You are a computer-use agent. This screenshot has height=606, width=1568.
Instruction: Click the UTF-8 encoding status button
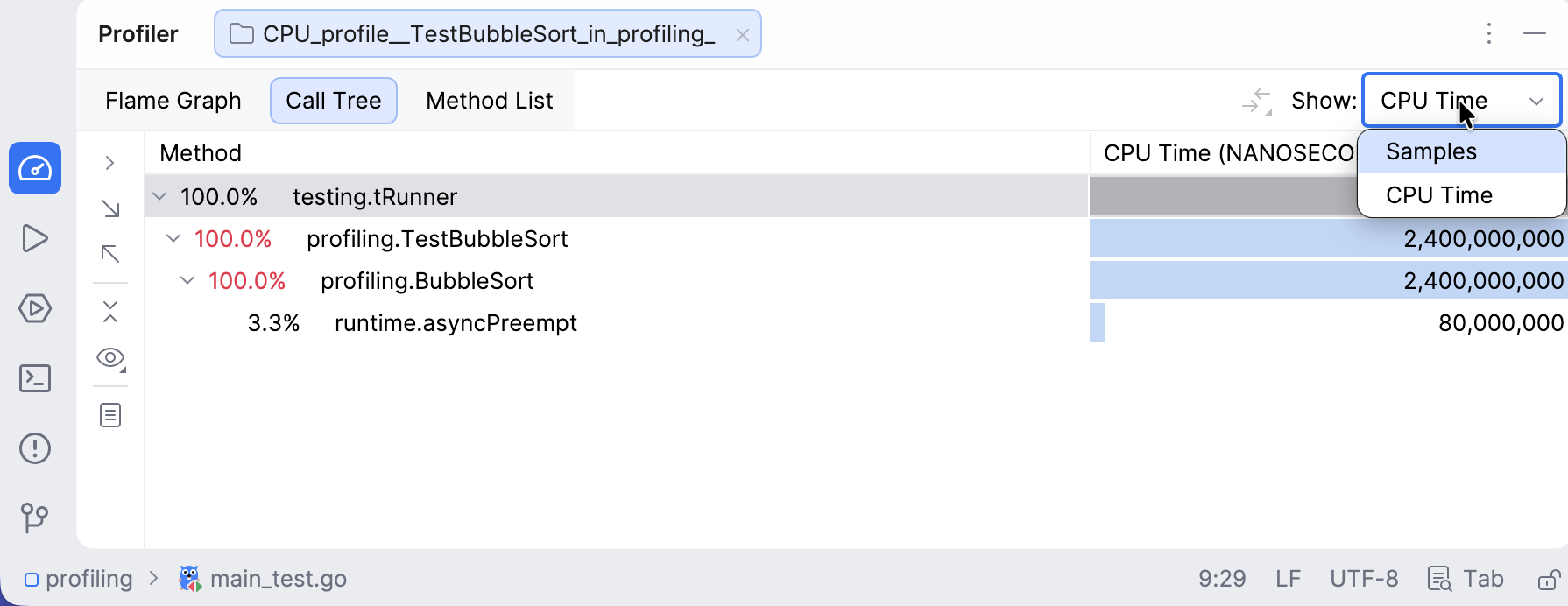pyautogui.click(x=1364, y=579)
